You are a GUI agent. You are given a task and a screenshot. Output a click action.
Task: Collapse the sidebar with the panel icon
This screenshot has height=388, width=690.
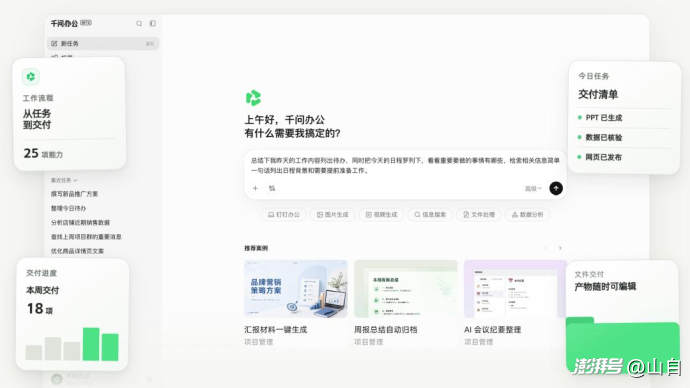(153, 23)
